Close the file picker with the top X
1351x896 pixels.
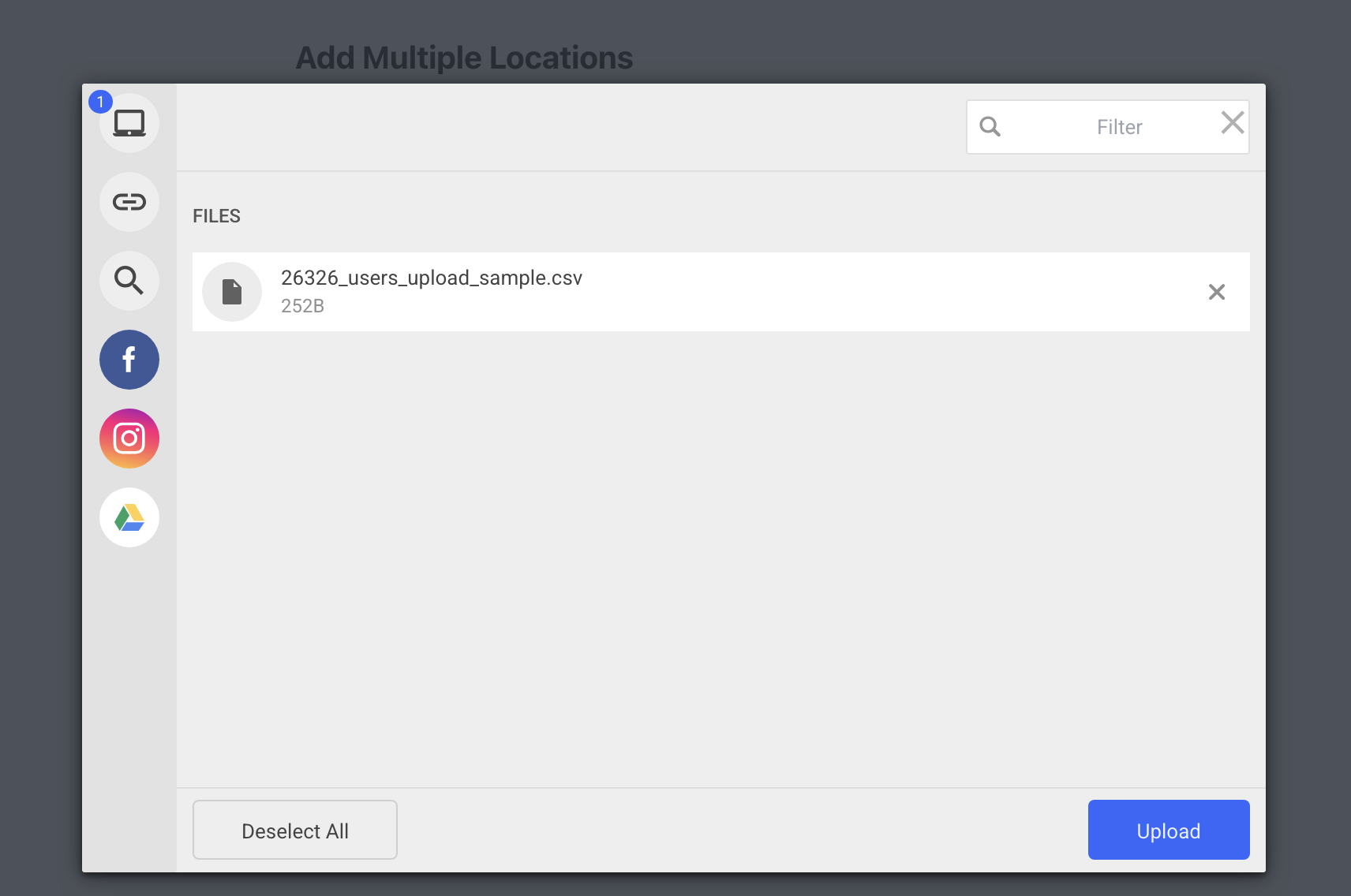click(x=1233, y=122)
